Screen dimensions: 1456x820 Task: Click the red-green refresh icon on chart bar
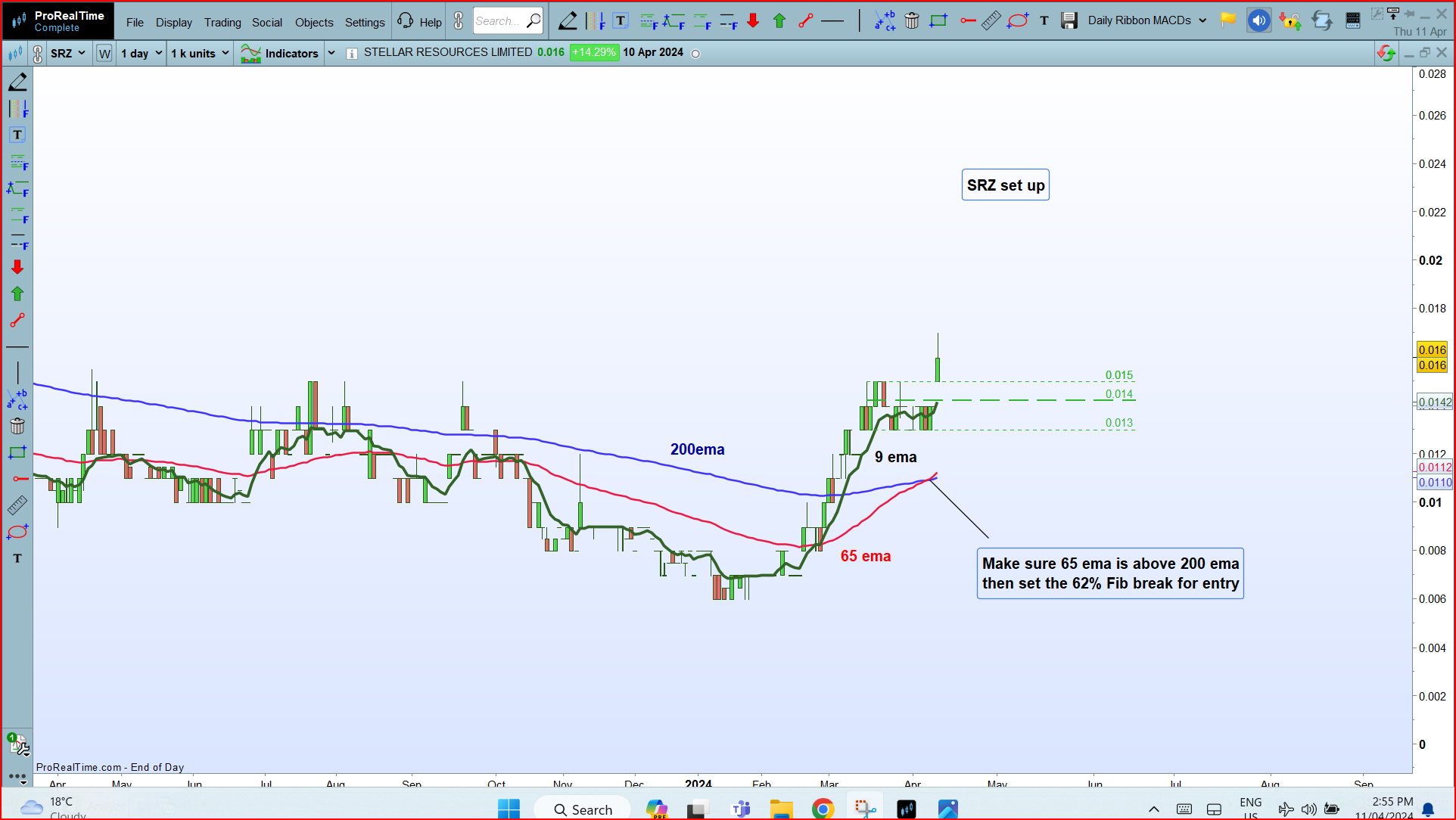click(x=1386, y=53)
